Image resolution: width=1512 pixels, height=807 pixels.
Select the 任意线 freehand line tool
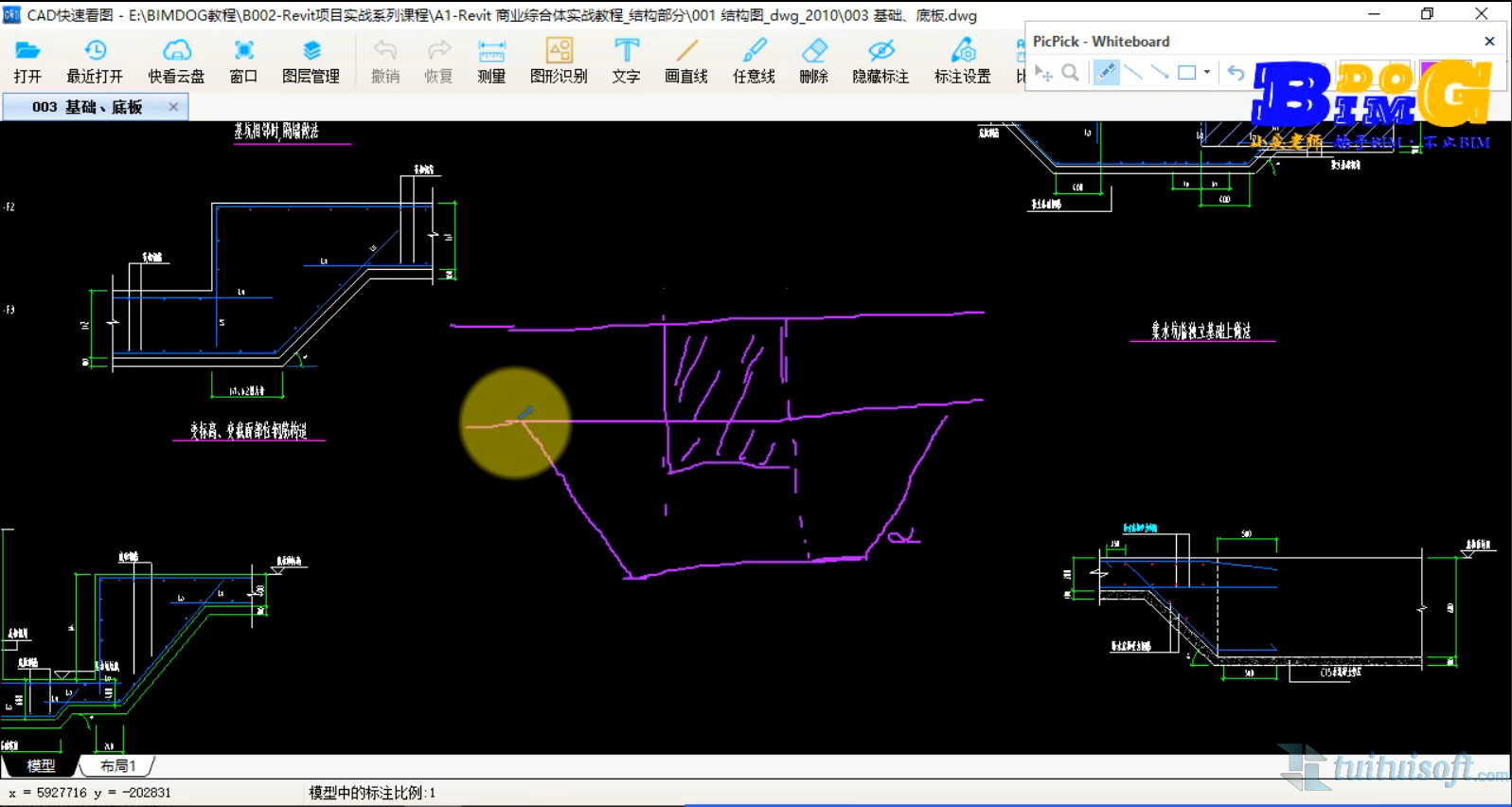pyautogui.click(x=754, y=61)
